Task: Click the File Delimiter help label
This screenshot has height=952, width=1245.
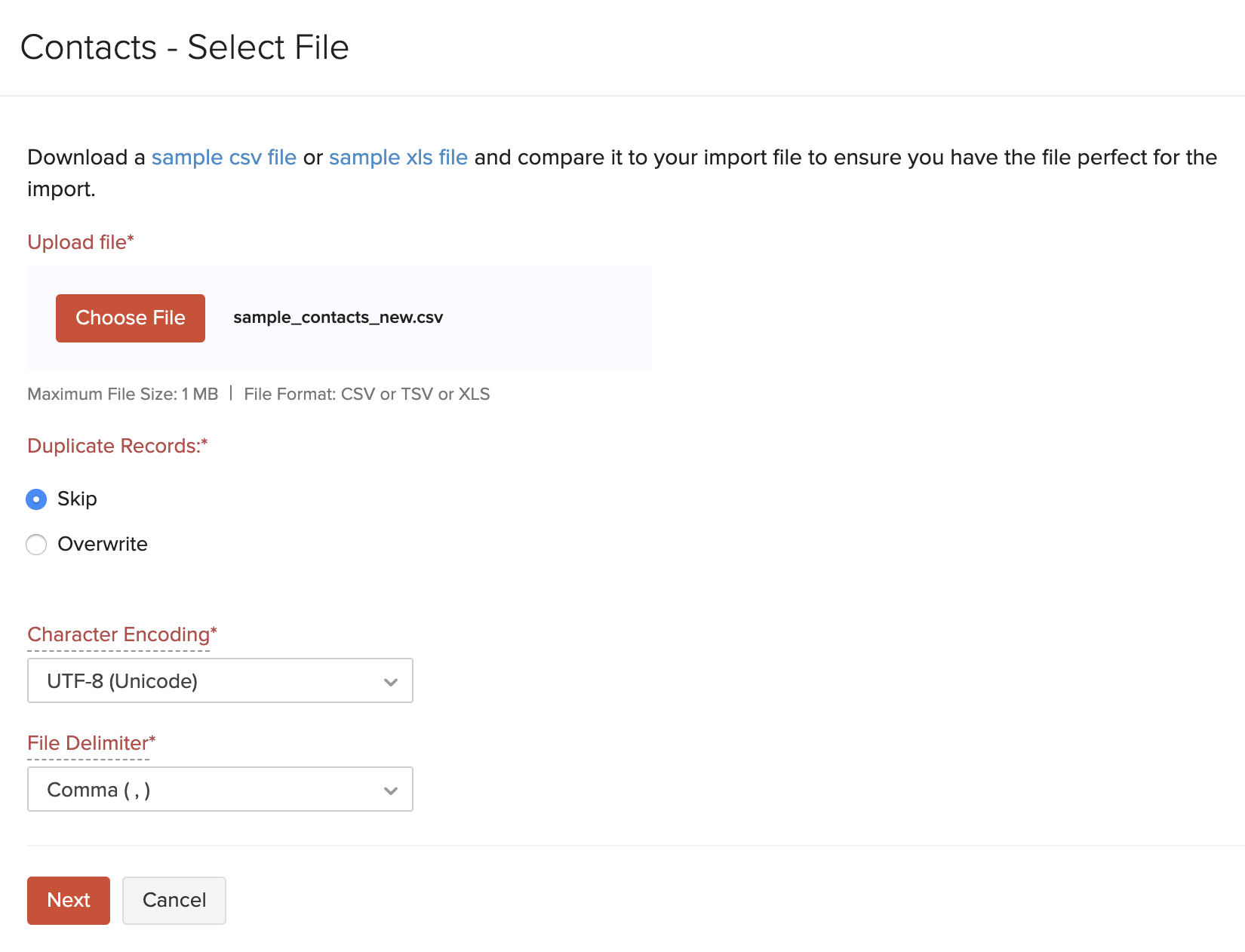Action: click(x=89, y=743)
